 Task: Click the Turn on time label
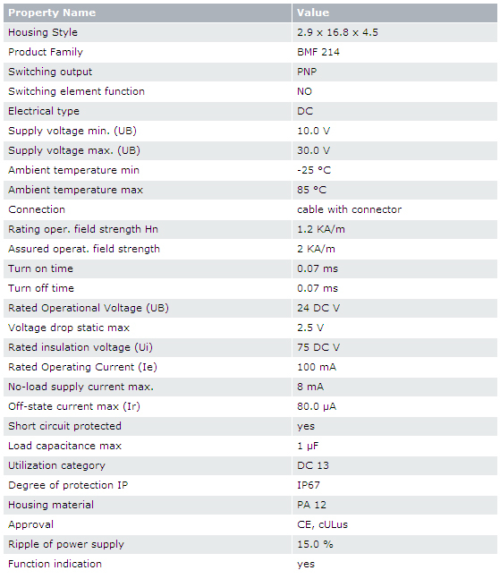(x=41, y=268)
